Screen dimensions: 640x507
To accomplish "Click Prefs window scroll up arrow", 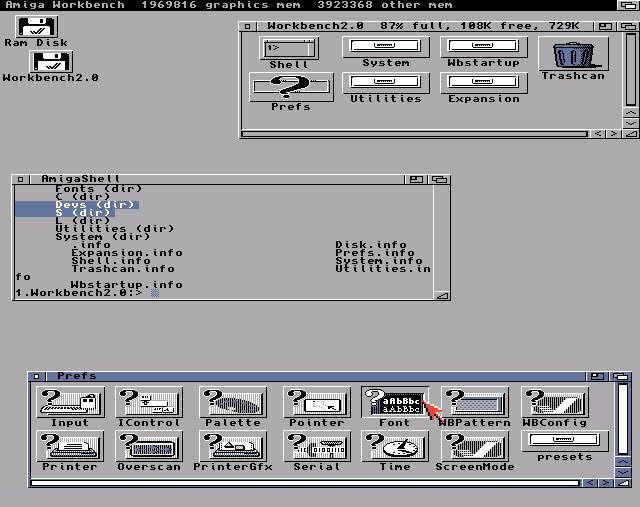I will click(623, 462).
